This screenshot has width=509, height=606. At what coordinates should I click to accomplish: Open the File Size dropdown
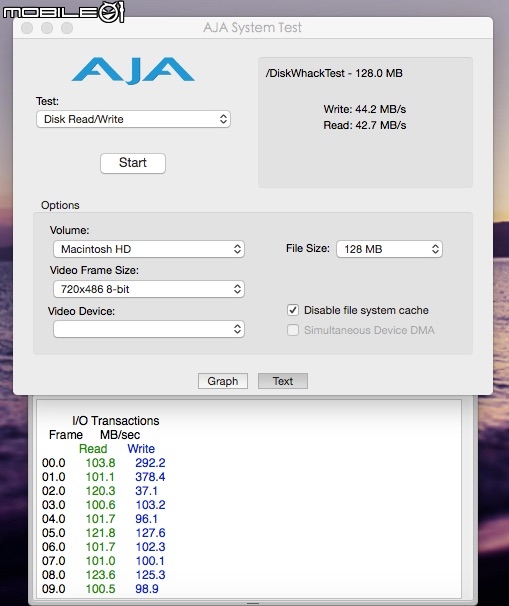coord(389,249)
